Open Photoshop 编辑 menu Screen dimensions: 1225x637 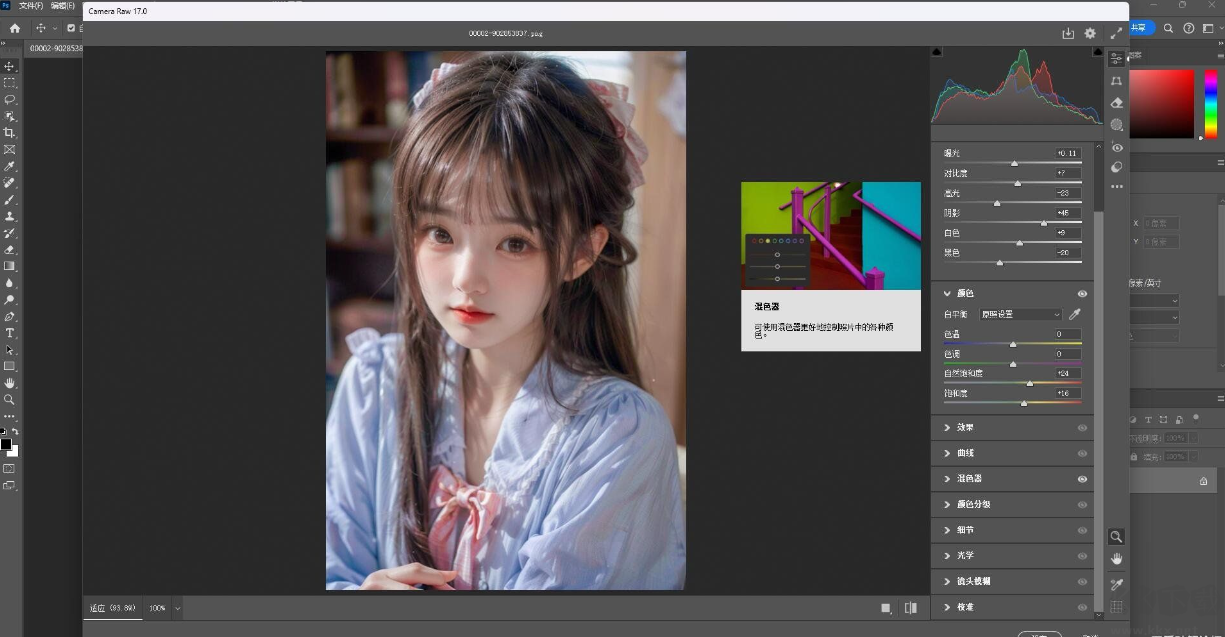(62, 5)
